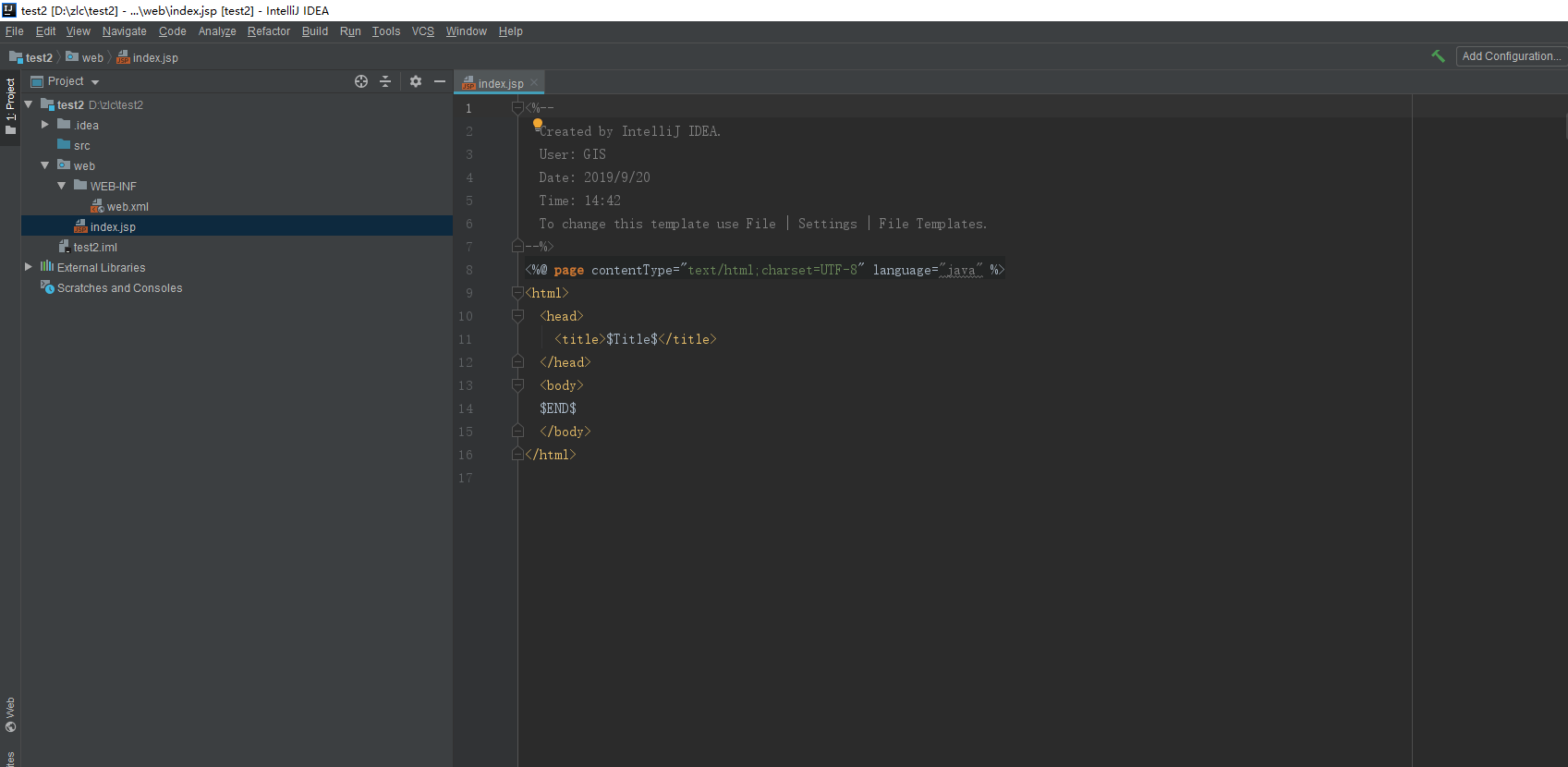Click the Build Project hammer icon

click(x=1438, y=56)
